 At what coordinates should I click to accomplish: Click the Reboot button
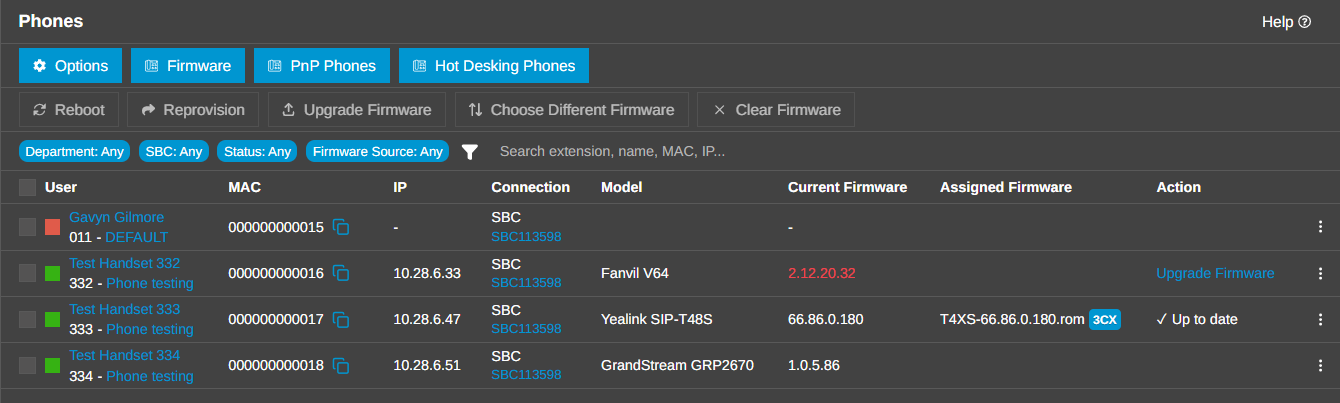[x=69, y=110]
